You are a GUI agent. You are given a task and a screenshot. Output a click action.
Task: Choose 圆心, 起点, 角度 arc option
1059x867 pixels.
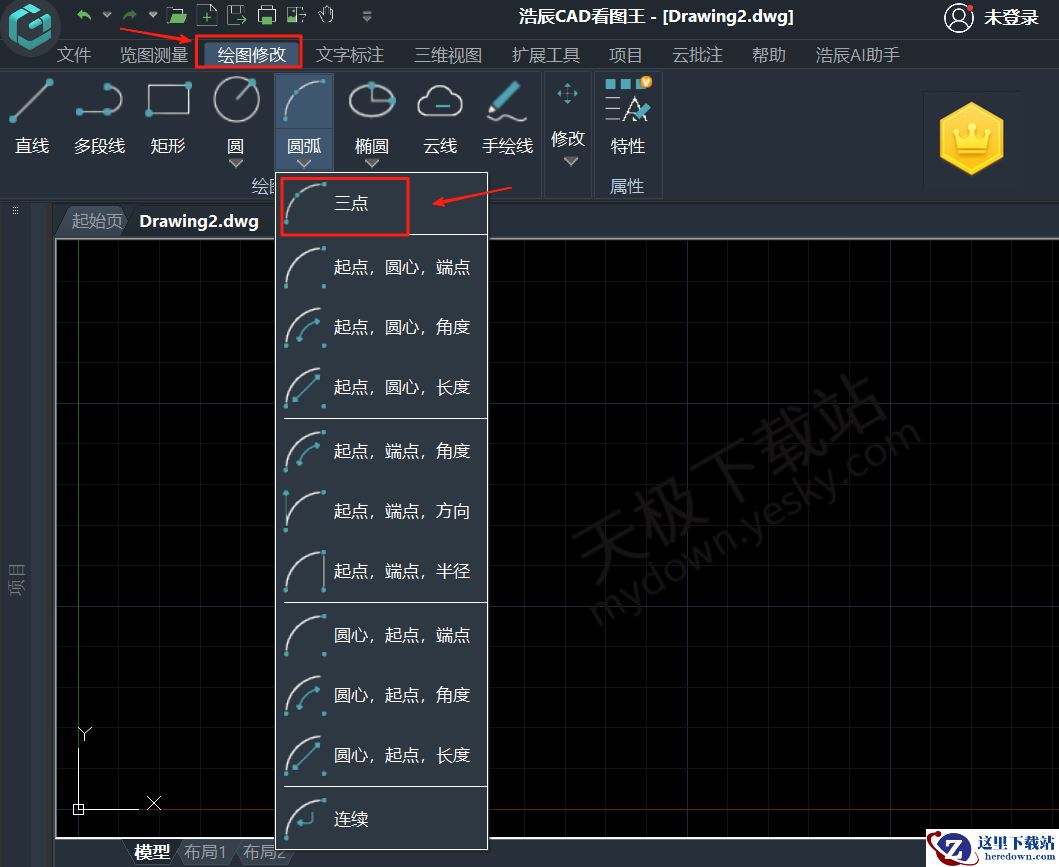[x=382, y=695]
